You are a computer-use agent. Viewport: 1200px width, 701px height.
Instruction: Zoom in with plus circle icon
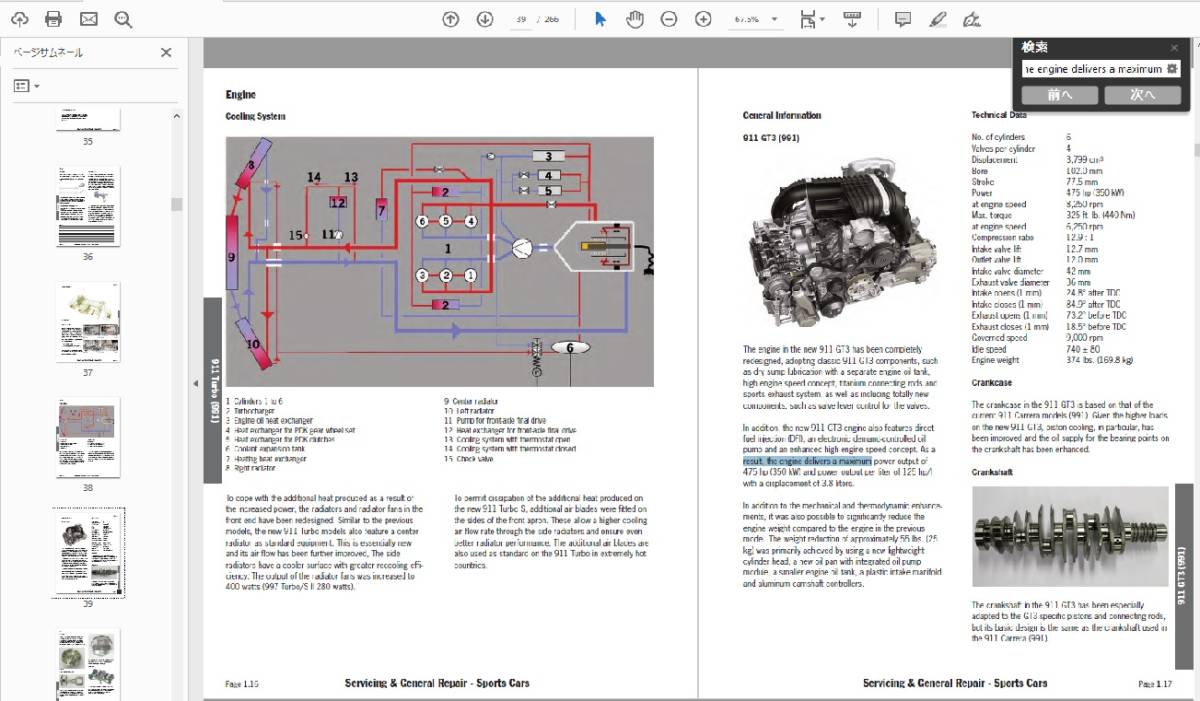click(x=703, y=19)
